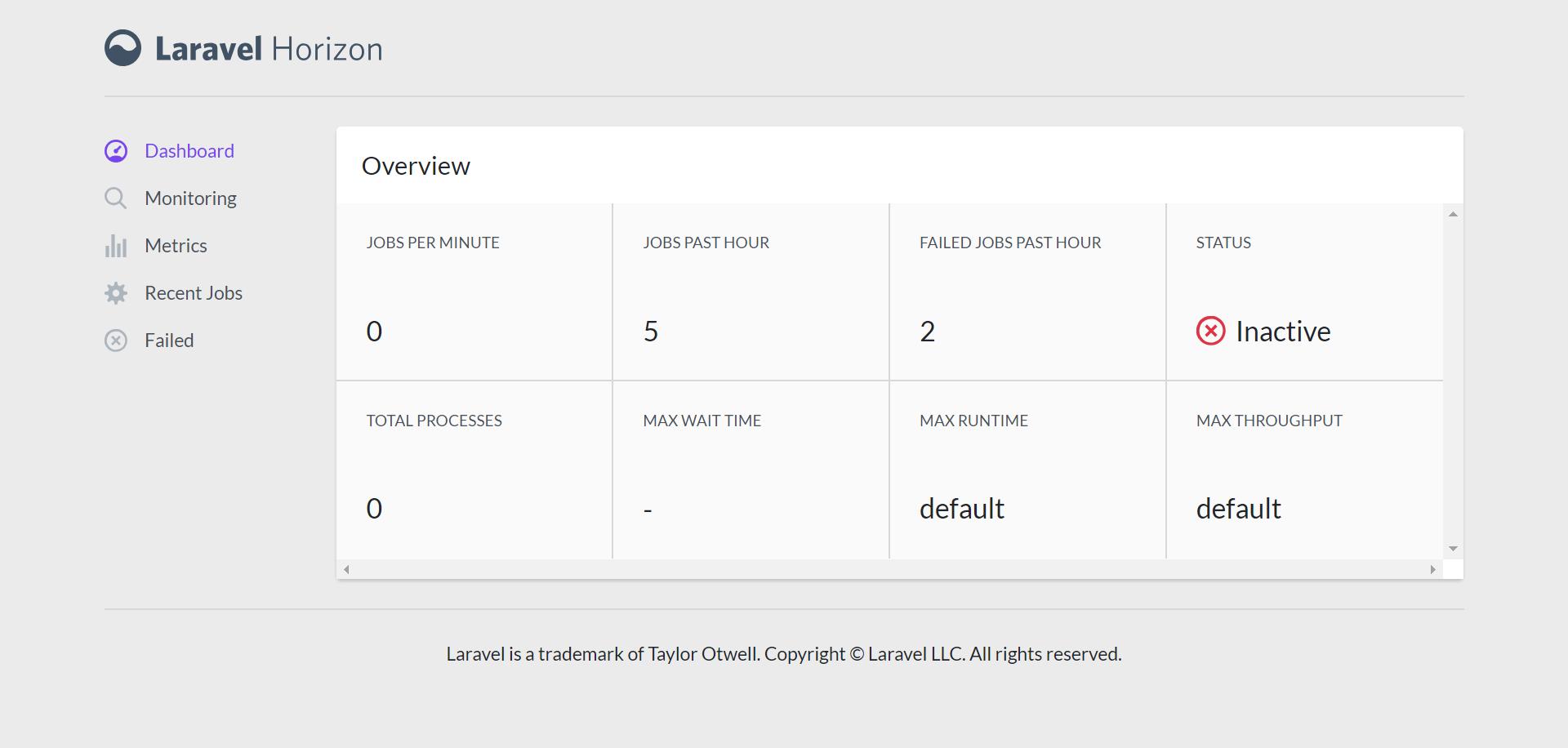Click the Laravel Horizon title text
The image size is (1568, 748).
(x=269, y=49)
